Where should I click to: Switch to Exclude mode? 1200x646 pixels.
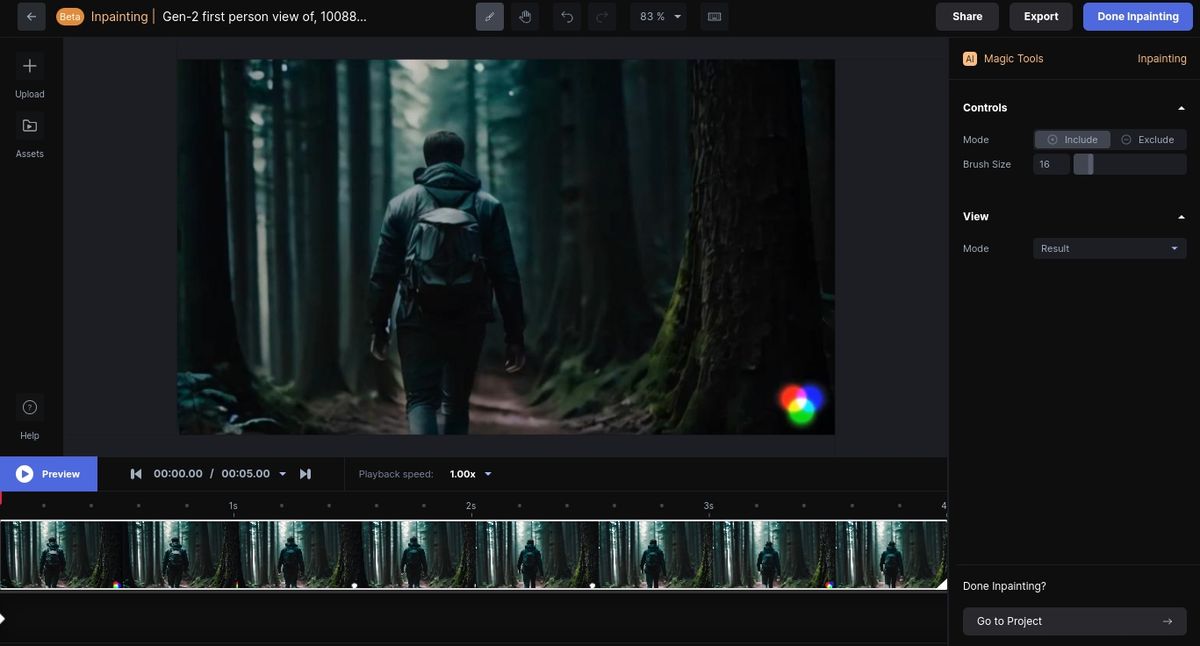pos(1149,139)
